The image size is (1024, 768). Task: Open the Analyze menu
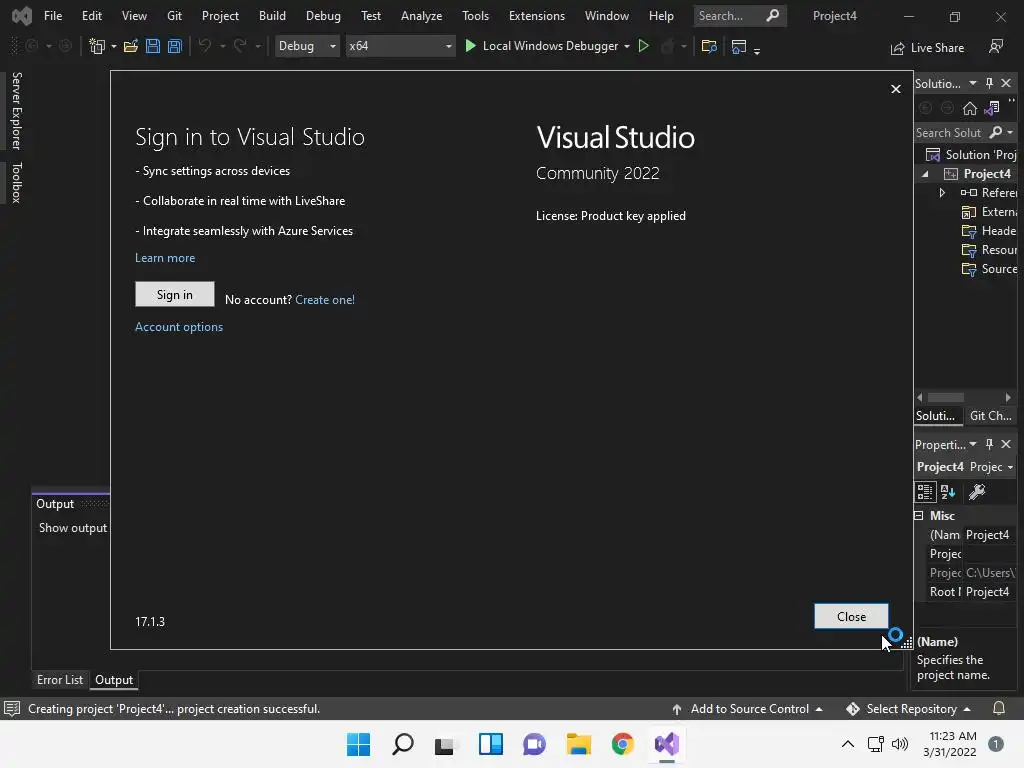(x=421, y=16)
